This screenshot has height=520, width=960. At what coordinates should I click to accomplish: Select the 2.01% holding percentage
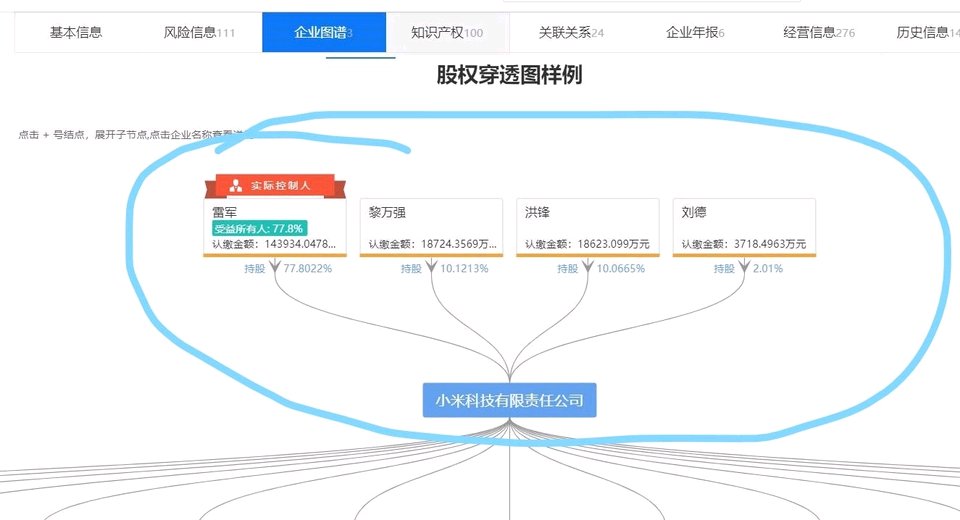click(x=768, y=268)
